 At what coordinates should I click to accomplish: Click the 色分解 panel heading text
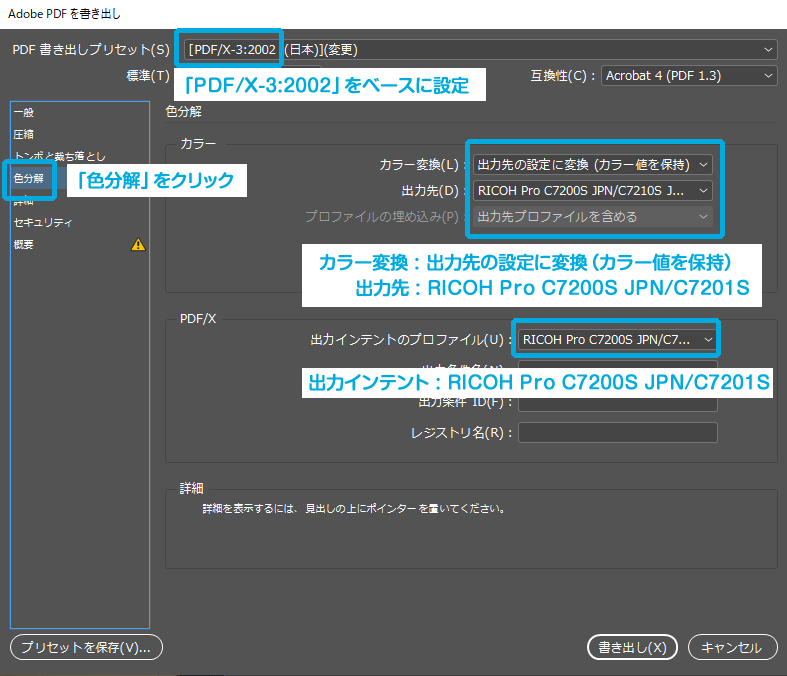coord(184,111)
